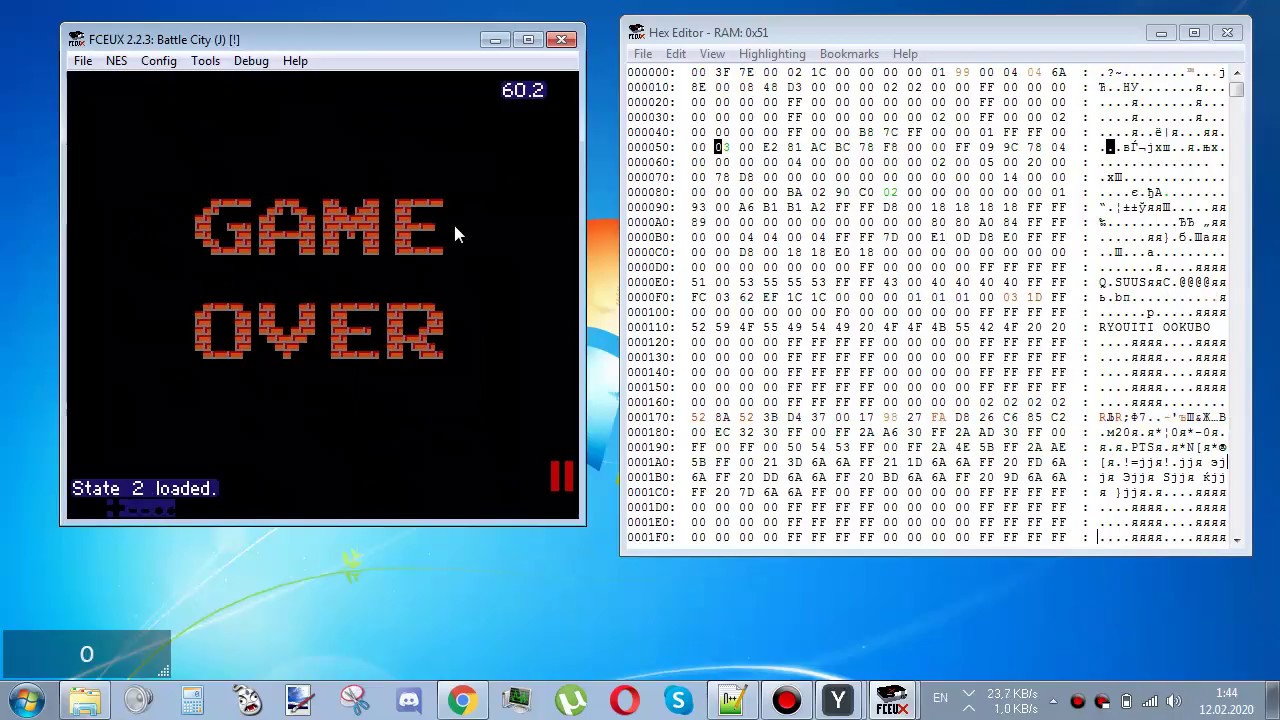Open Discord from taskbar
The height and width of the screenshot is (720, 1280).
[408, 700]
